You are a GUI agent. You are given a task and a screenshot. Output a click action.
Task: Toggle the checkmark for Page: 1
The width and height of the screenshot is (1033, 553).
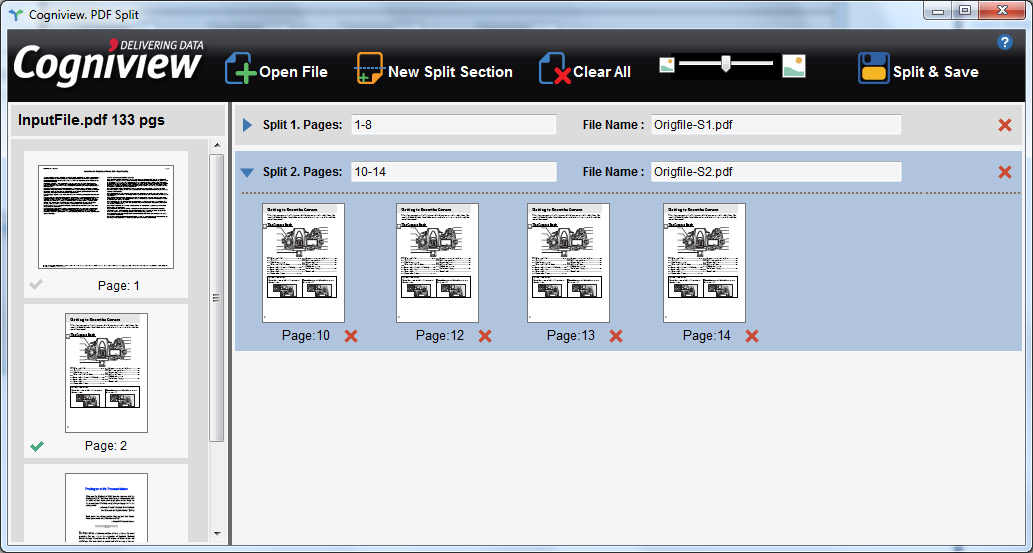click(x=37, y=285)
